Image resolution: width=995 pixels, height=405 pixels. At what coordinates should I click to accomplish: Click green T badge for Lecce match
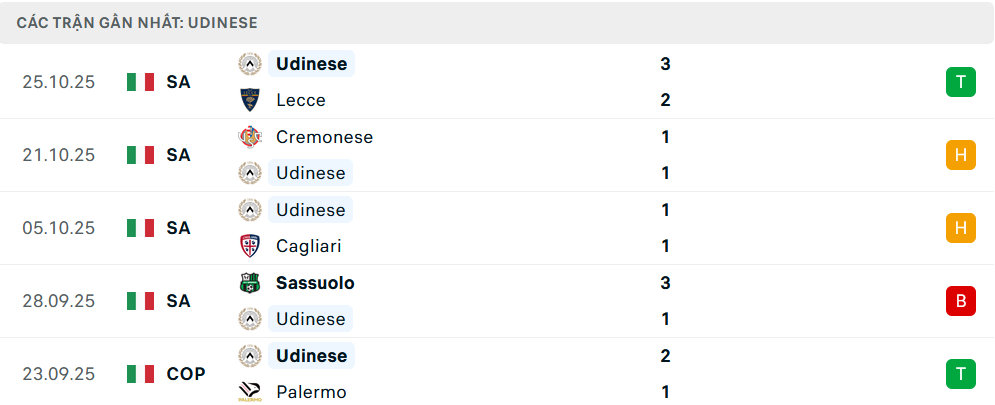[x=960, y=82]
